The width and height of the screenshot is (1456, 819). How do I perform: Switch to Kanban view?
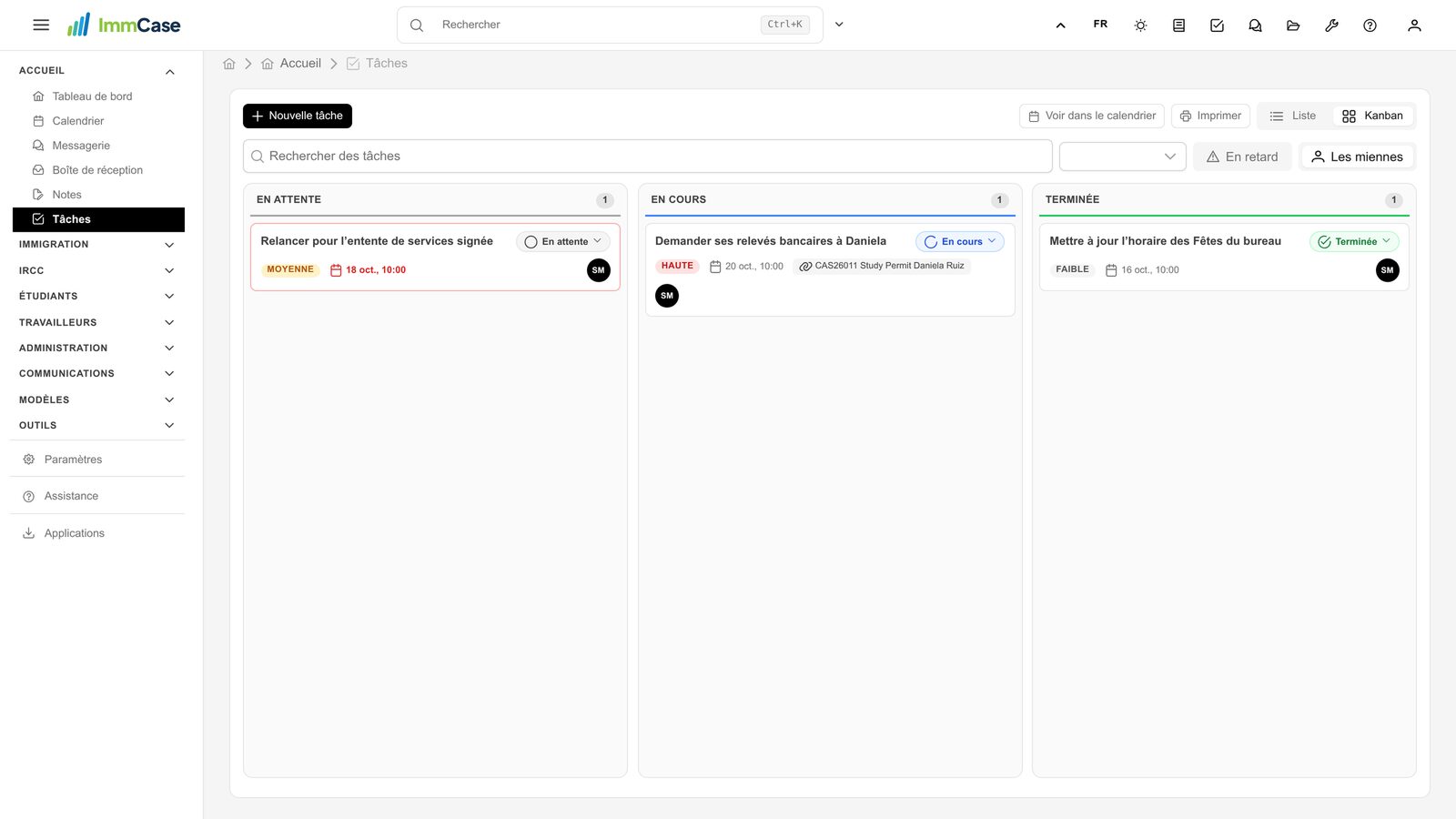1373,116
